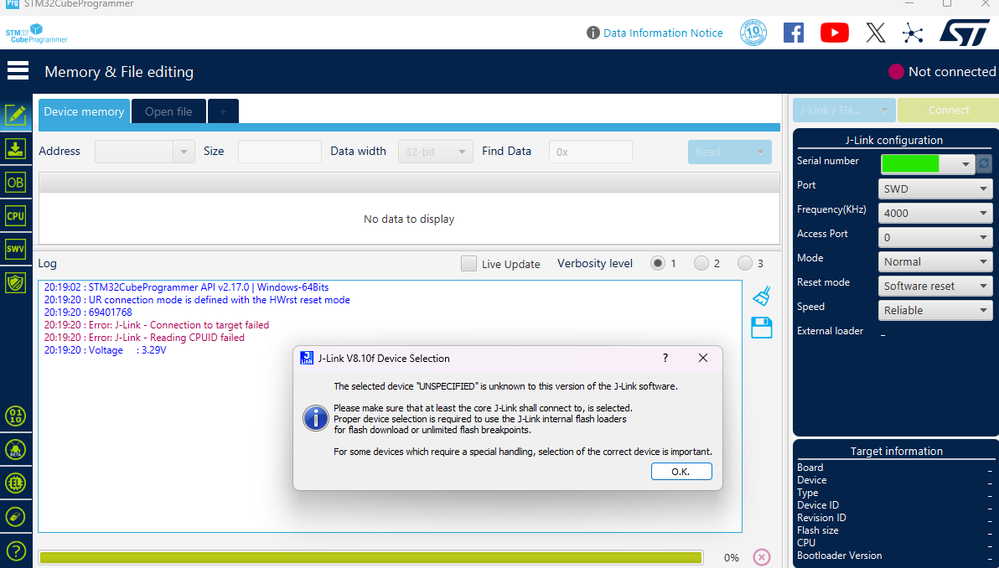Open the Data width 32-bit dropdown
The width and height of the screenshot is (999, 568).
coord(435,152)
